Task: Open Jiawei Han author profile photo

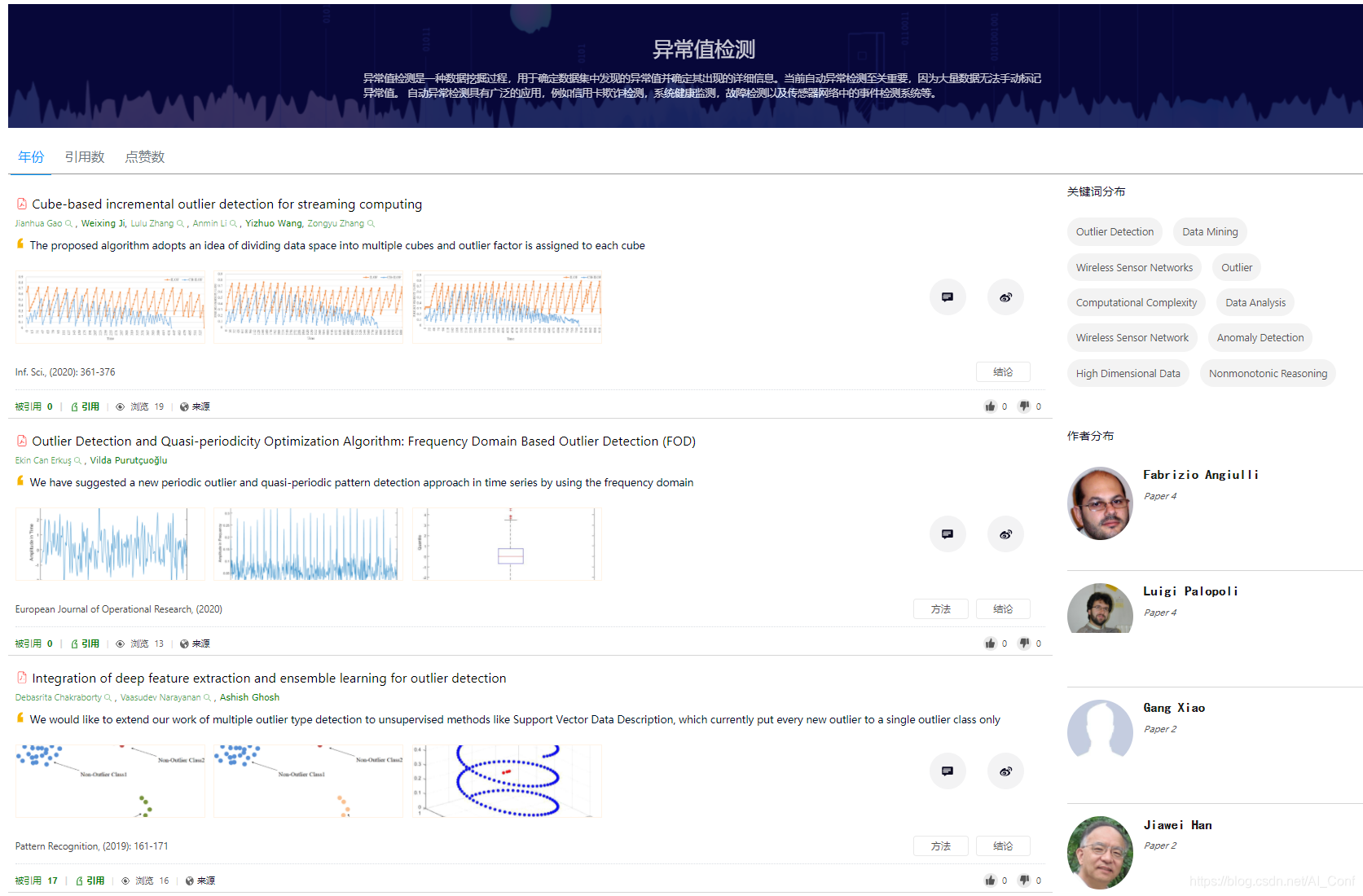Action: click(1100, 853)
